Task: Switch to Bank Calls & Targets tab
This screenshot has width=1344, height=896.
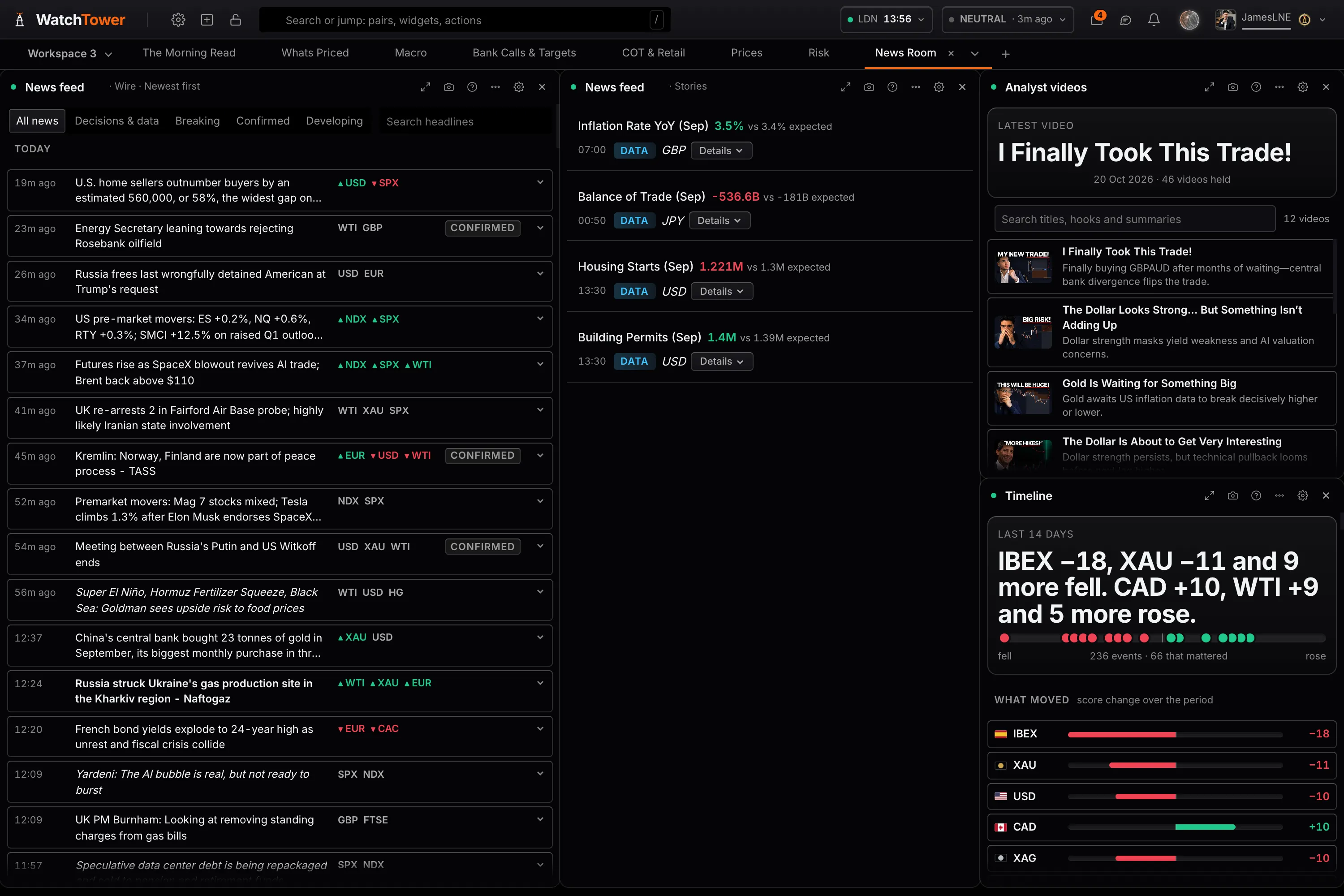Action: pos(524,53)
